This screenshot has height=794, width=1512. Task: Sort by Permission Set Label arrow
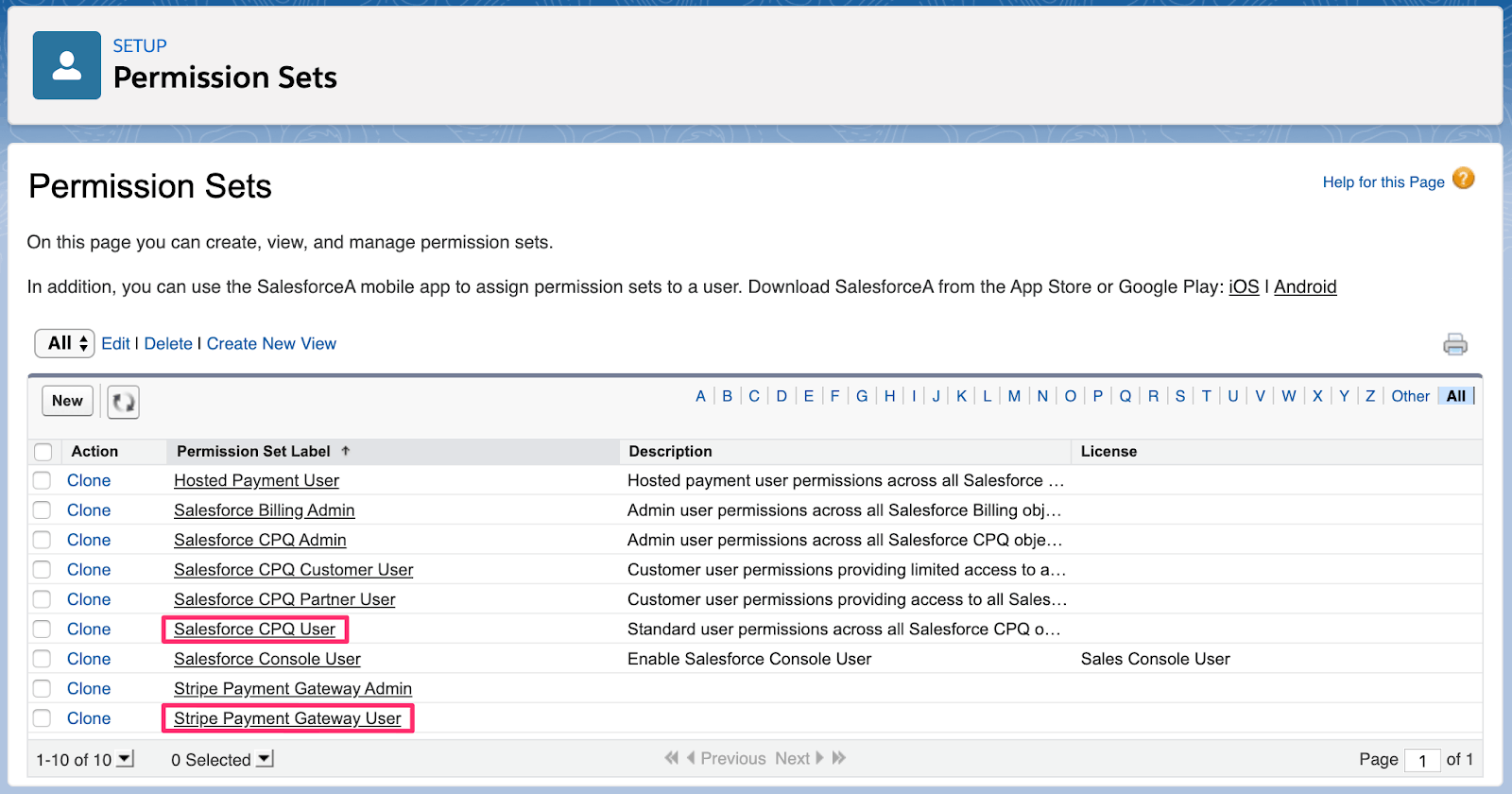click(x=346, y=451)
